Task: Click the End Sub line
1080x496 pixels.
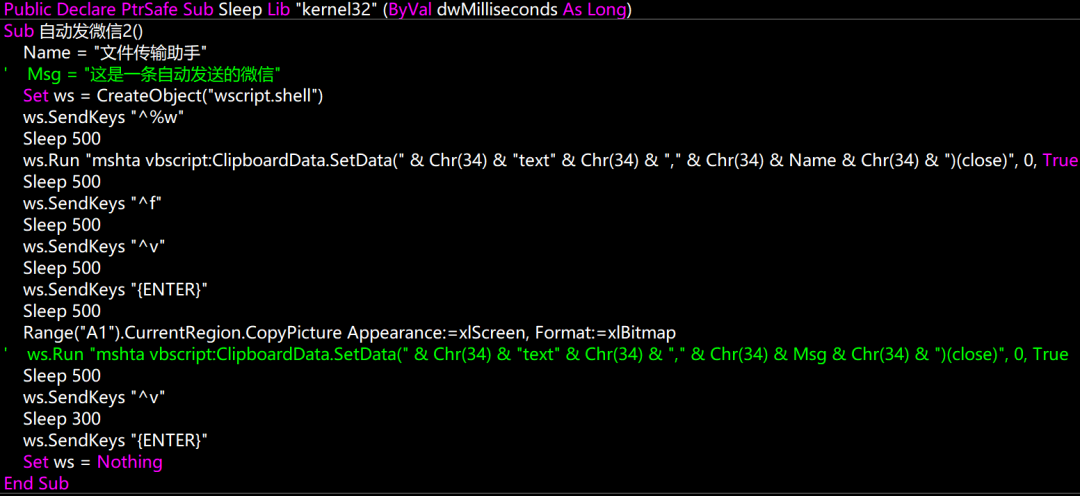Action: coord(37,484)
